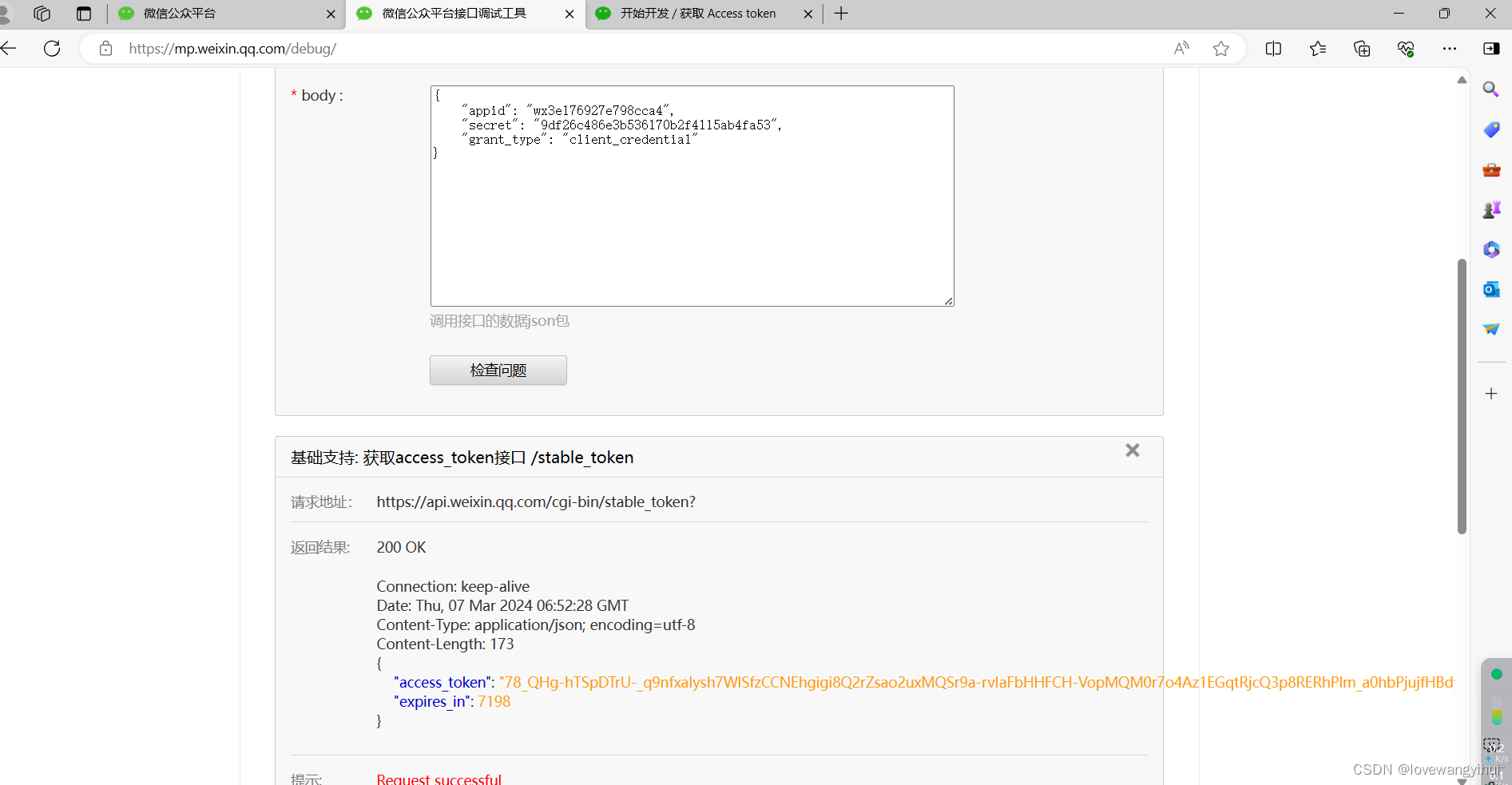This screenshot has height=785, width=1512.
Task: Close the stable_token result panel
Action: pyautogui.click(x=1133, y=450)
